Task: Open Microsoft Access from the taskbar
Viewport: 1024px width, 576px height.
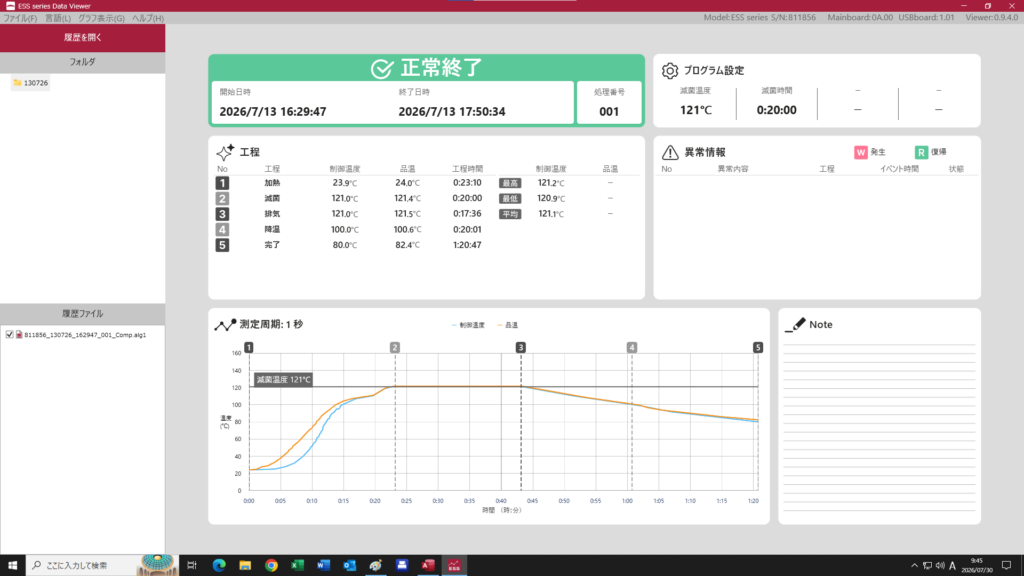Action: click(428, 566)
